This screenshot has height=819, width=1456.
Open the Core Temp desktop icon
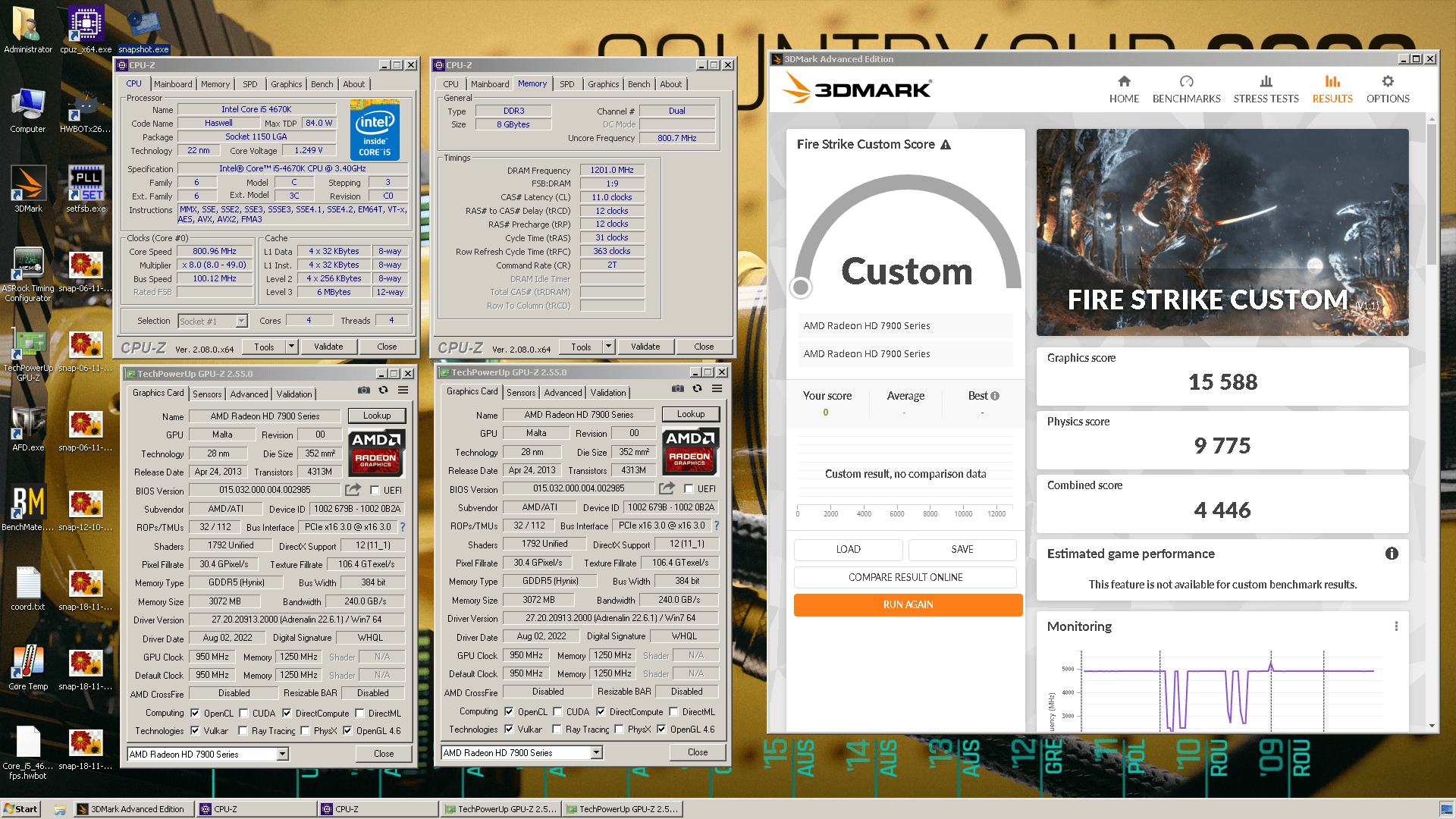point(28,667)
